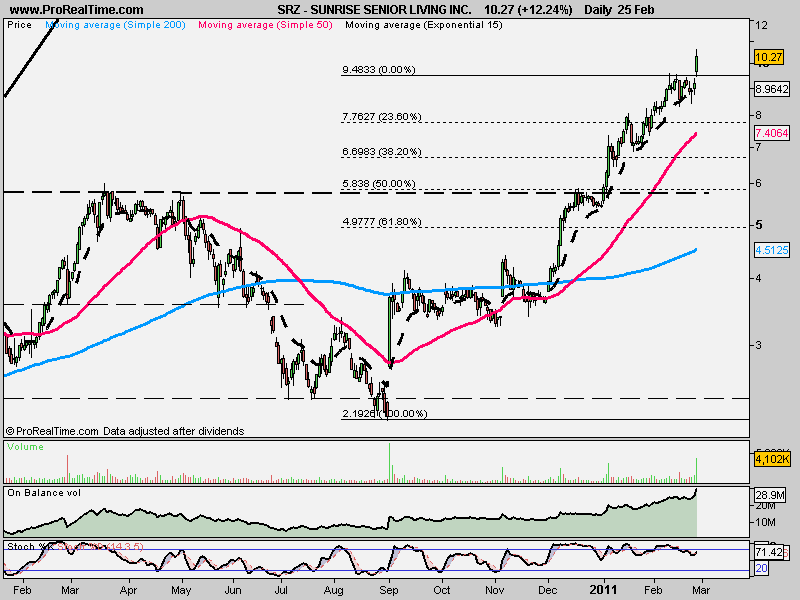Screen dimensions: 800x600
Task: Click the 9.4833 (0.00%) Fibonacci label
Action: [379, 69]
